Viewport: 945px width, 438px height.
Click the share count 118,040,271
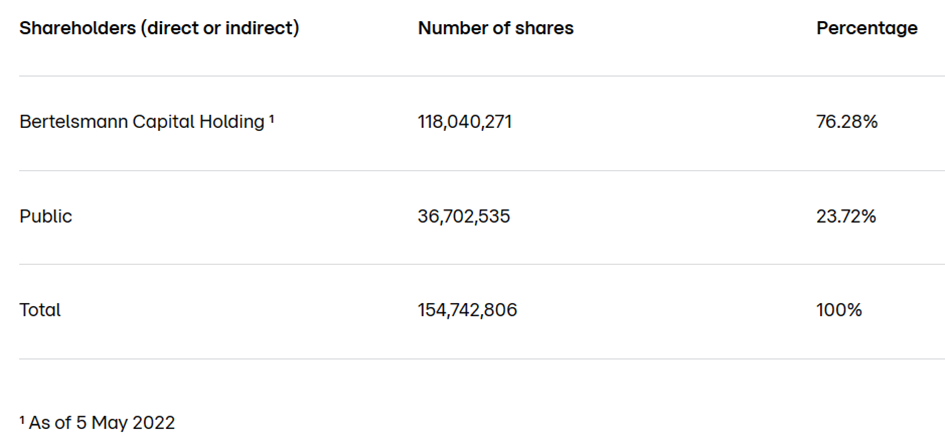[465, 122]
